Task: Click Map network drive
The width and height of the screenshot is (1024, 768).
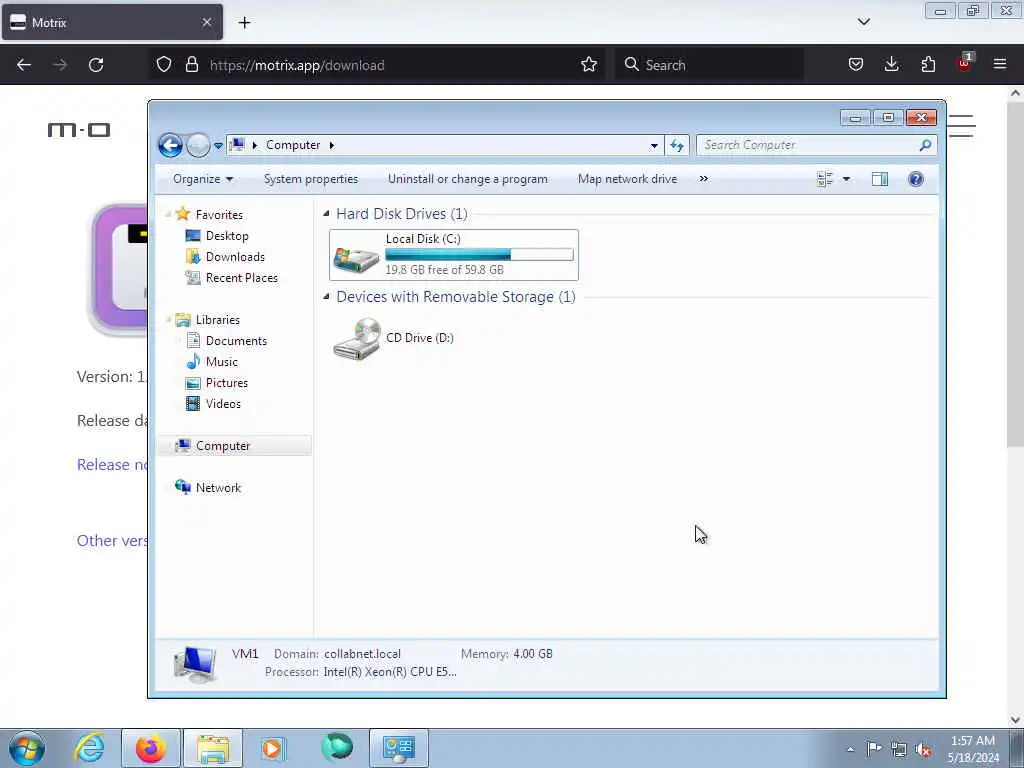Action: click(628, 179)
